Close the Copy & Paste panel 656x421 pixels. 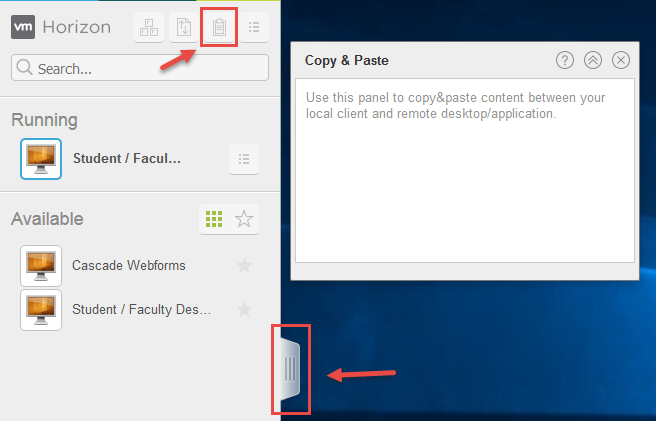pos(621,60)
